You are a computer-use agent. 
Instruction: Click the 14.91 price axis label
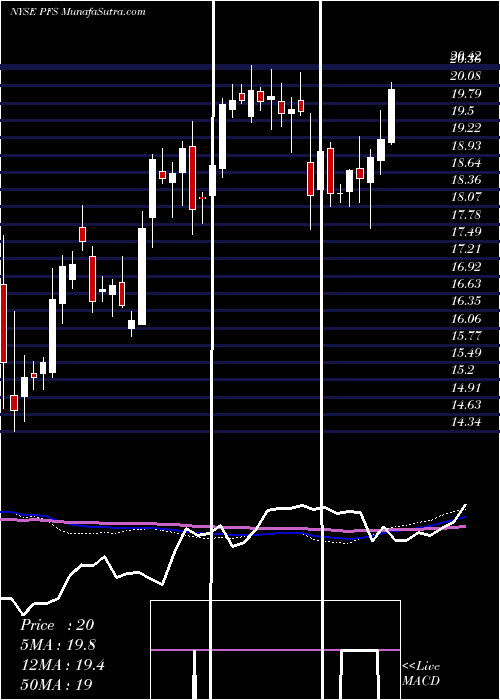pos(466,387)
